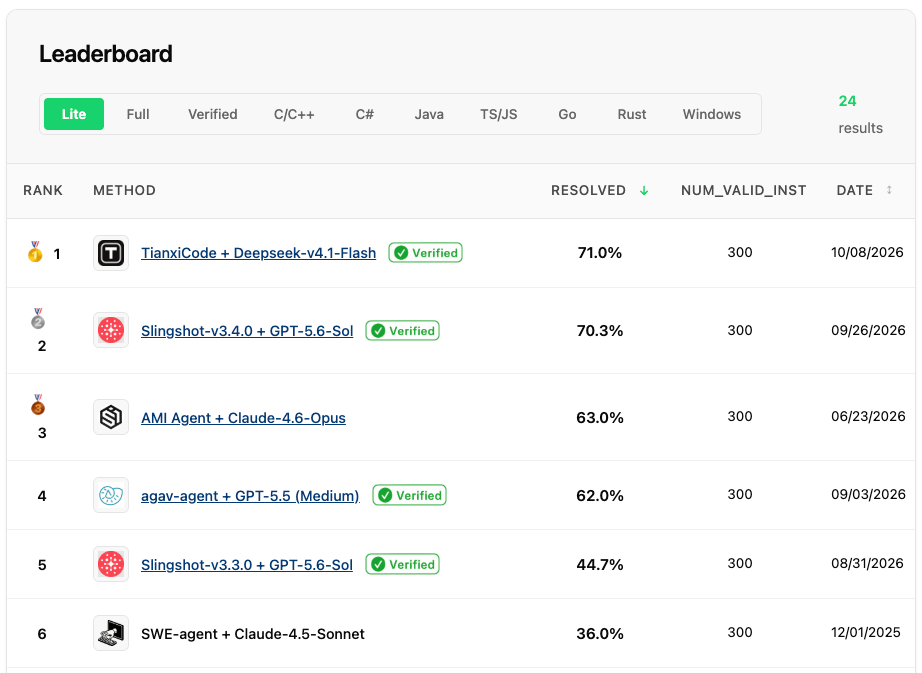Click the Slingshot-v3.4.0 red logo icon

pos(111,330)
